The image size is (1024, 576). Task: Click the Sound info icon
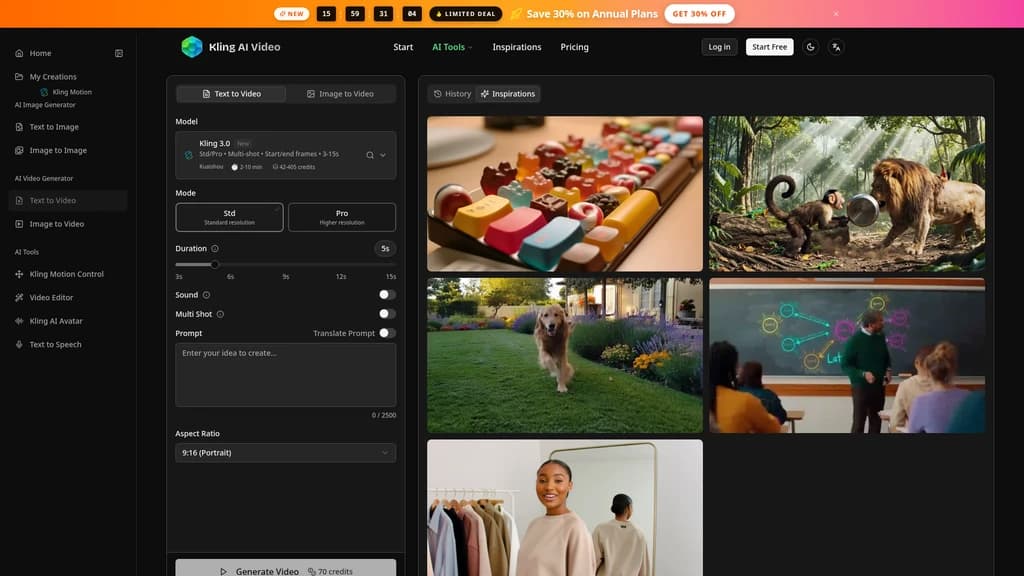tap(206, 295)
